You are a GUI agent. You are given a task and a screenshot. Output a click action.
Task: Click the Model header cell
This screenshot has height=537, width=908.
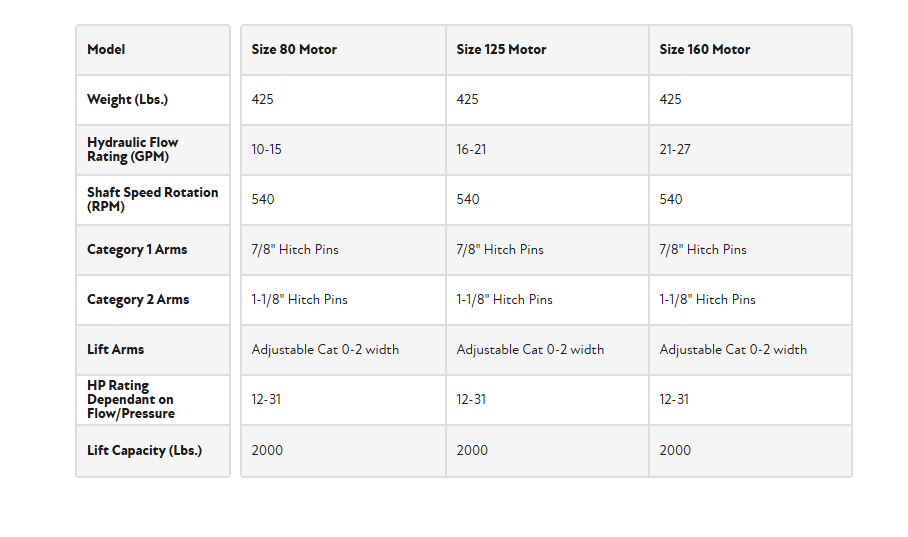click(x=106, y=50)
